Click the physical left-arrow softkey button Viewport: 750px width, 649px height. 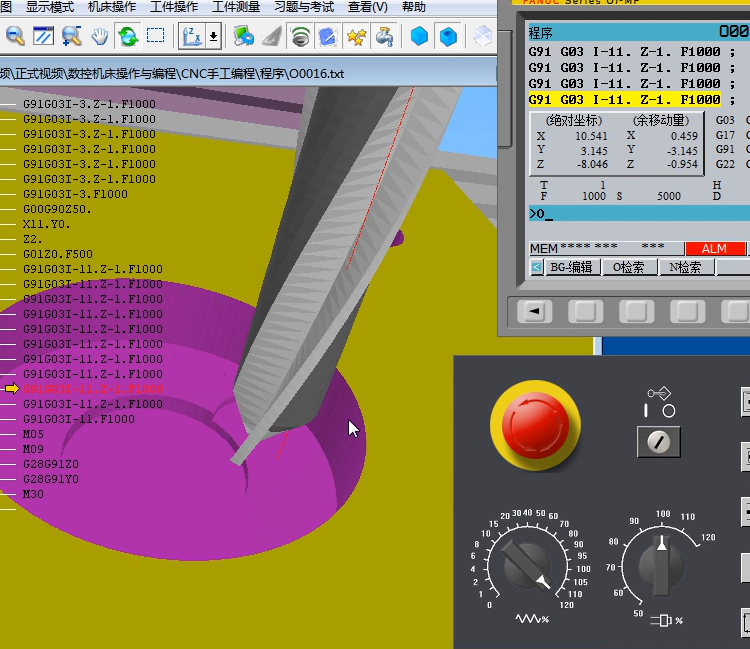[535, 311]
